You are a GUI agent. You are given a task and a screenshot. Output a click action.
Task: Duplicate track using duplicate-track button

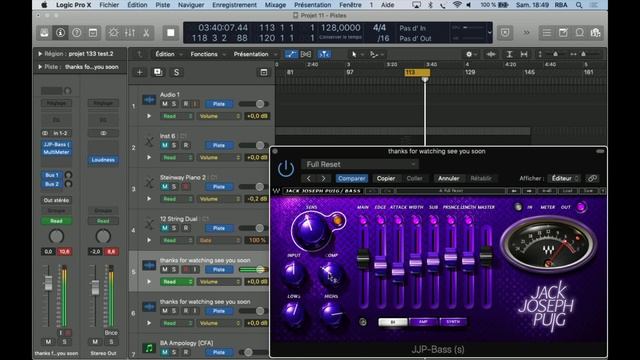[x=158, y=72]
